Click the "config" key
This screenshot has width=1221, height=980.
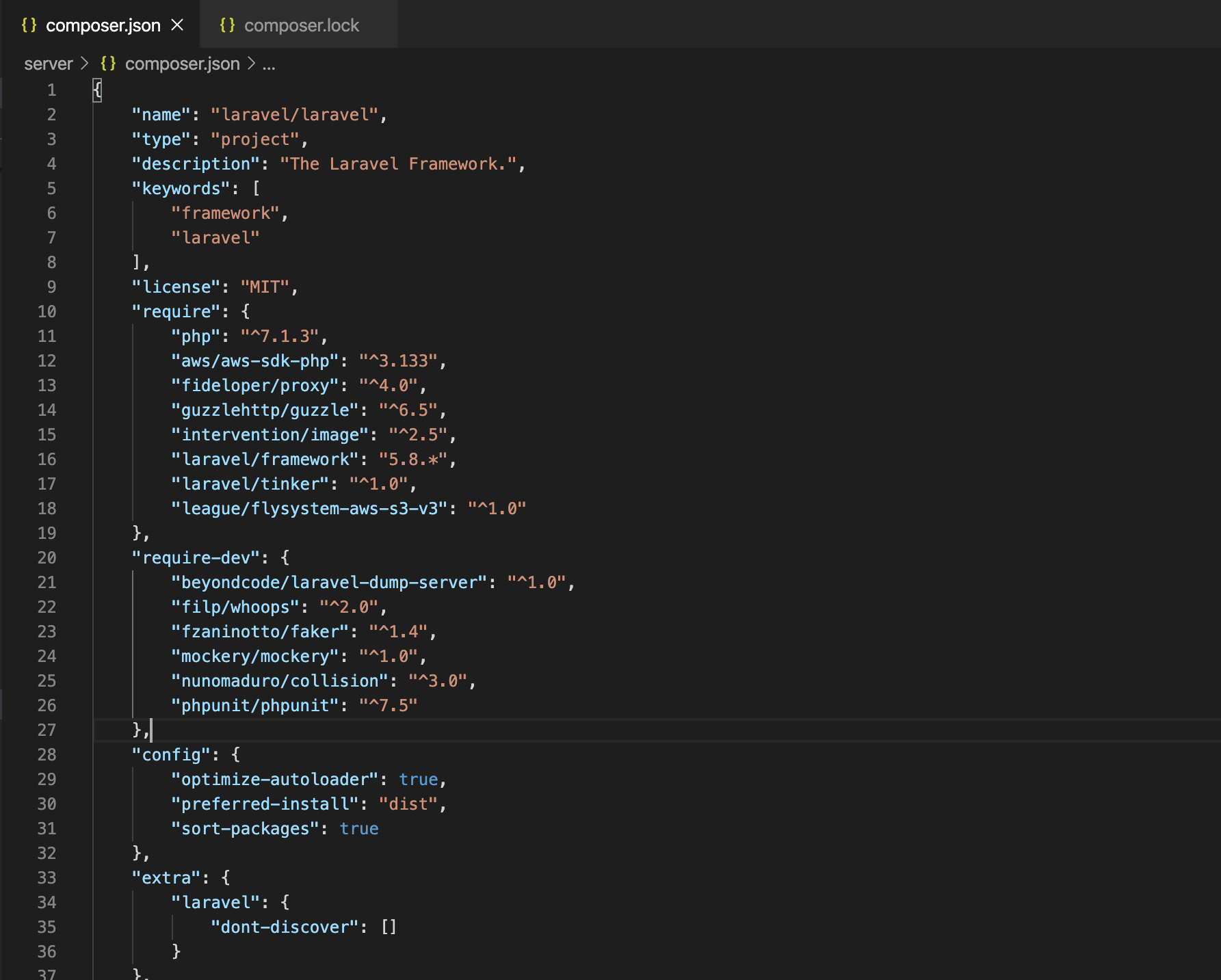coord(172,755)
